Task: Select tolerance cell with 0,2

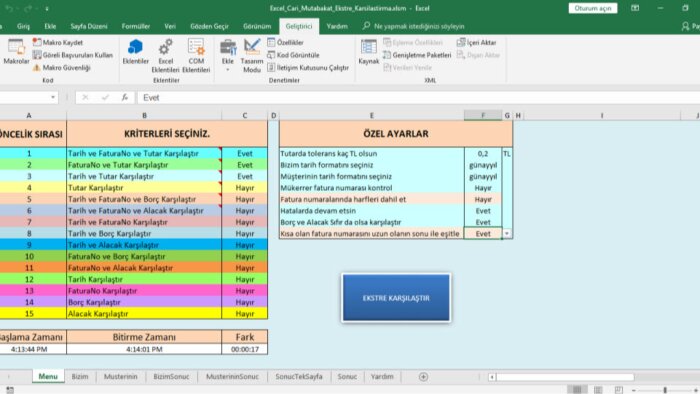Action: 483,153
